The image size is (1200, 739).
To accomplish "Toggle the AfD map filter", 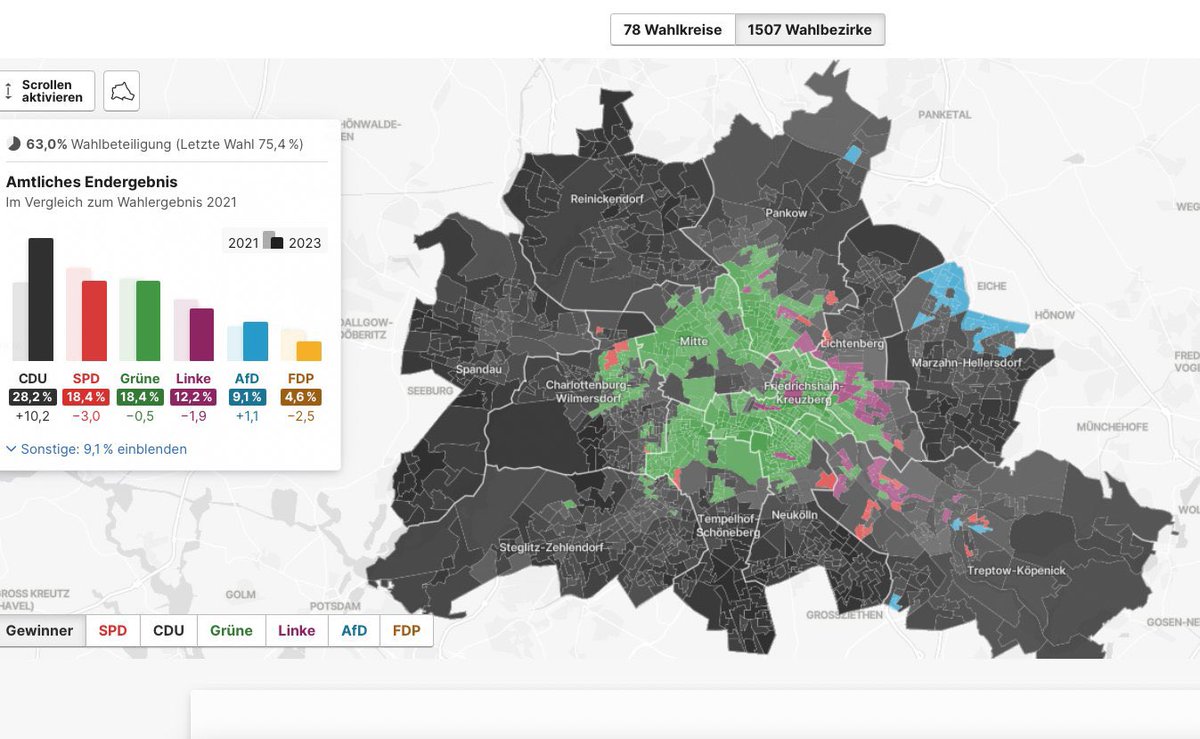I will click(x=353, y=630).
